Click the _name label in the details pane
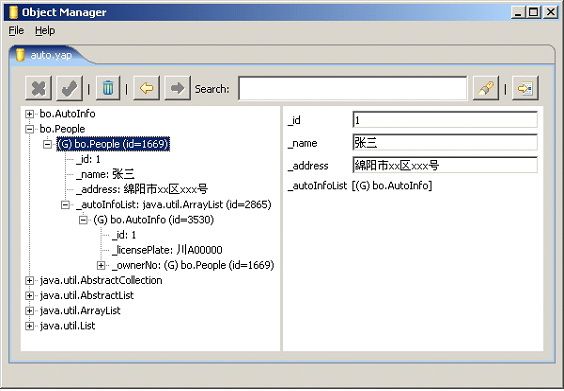564x391 pixels. (x=303, y=143)
